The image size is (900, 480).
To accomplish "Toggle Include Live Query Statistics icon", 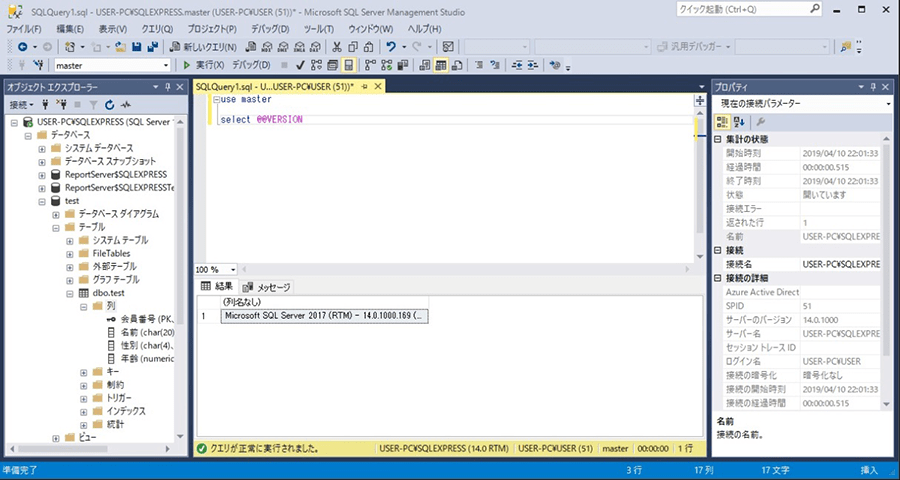I will click(386, 65).
